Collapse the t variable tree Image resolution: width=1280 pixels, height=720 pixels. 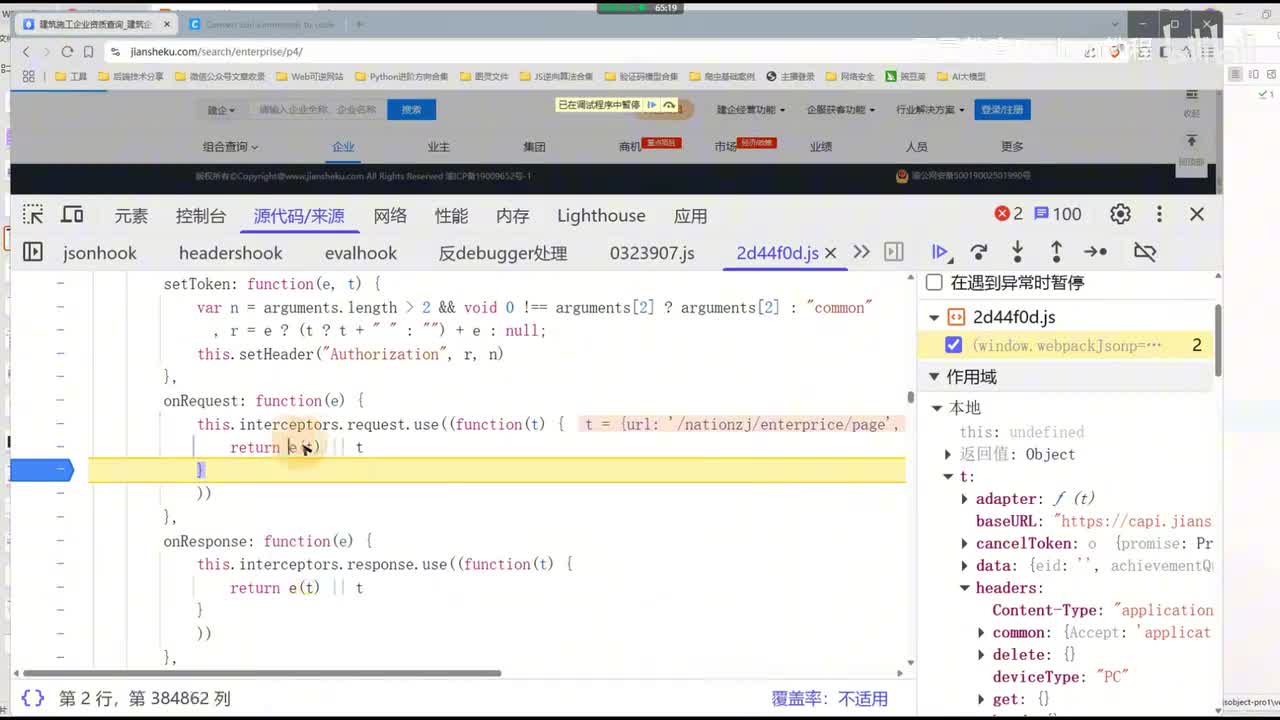click(948, 477)
